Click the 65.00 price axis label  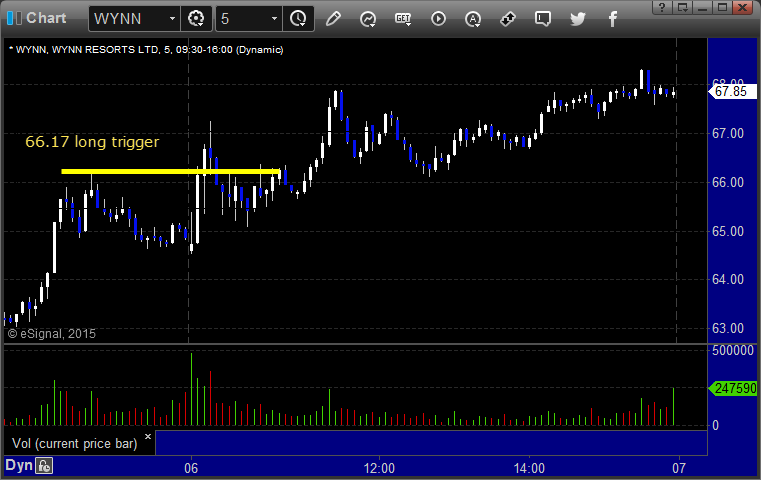point(728,232)
